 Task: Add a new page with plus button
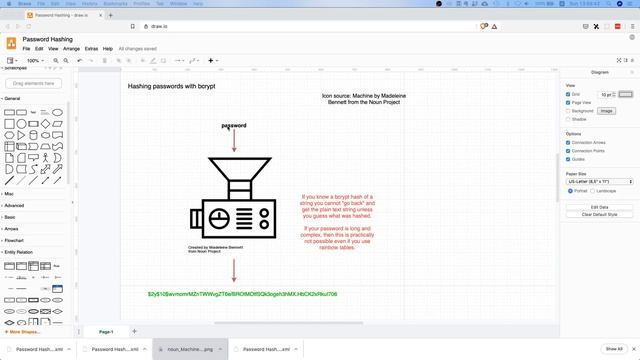coord(134,331)
